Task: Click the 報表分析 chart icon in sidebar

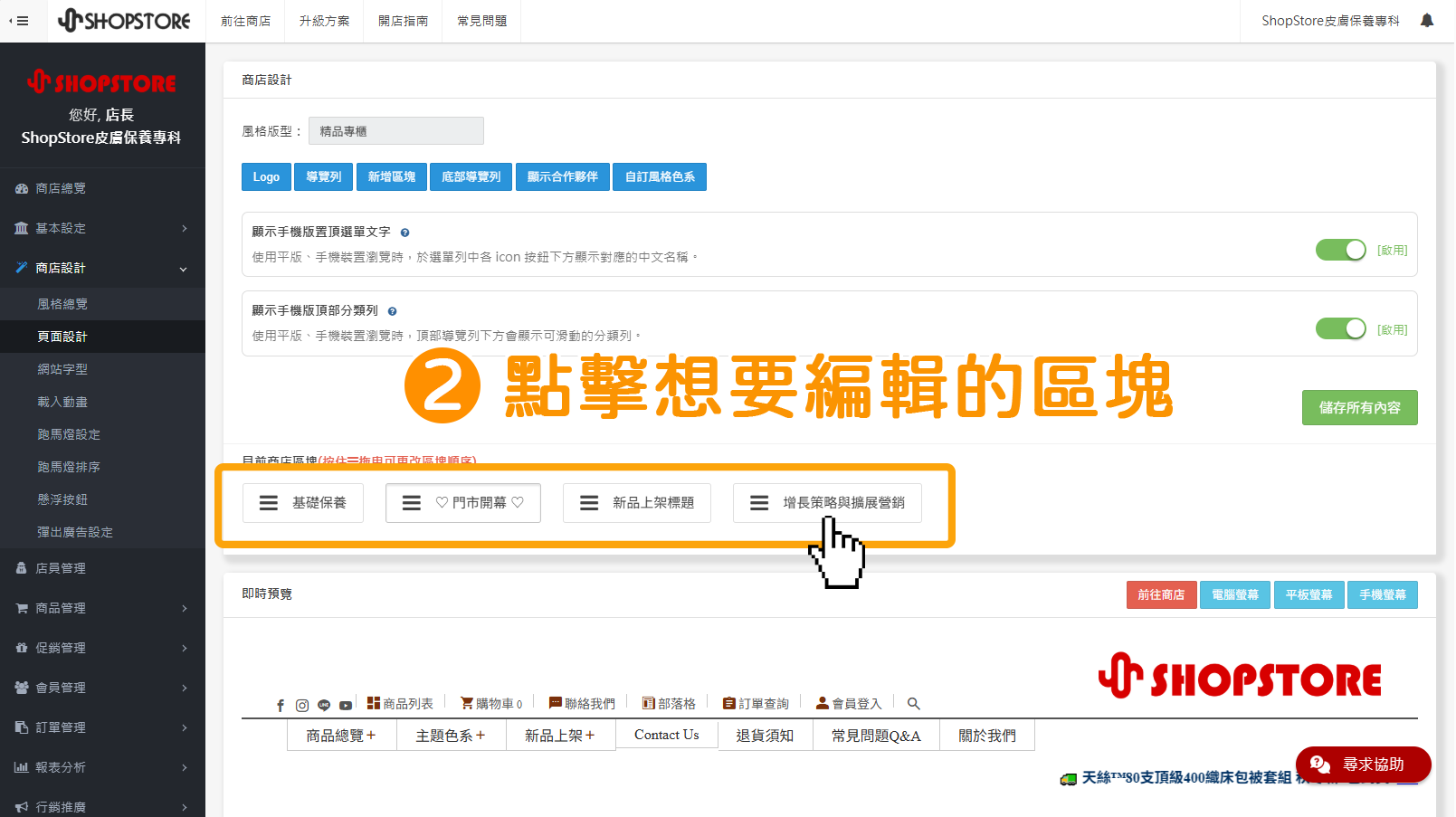Action: [x=22, y=767]
